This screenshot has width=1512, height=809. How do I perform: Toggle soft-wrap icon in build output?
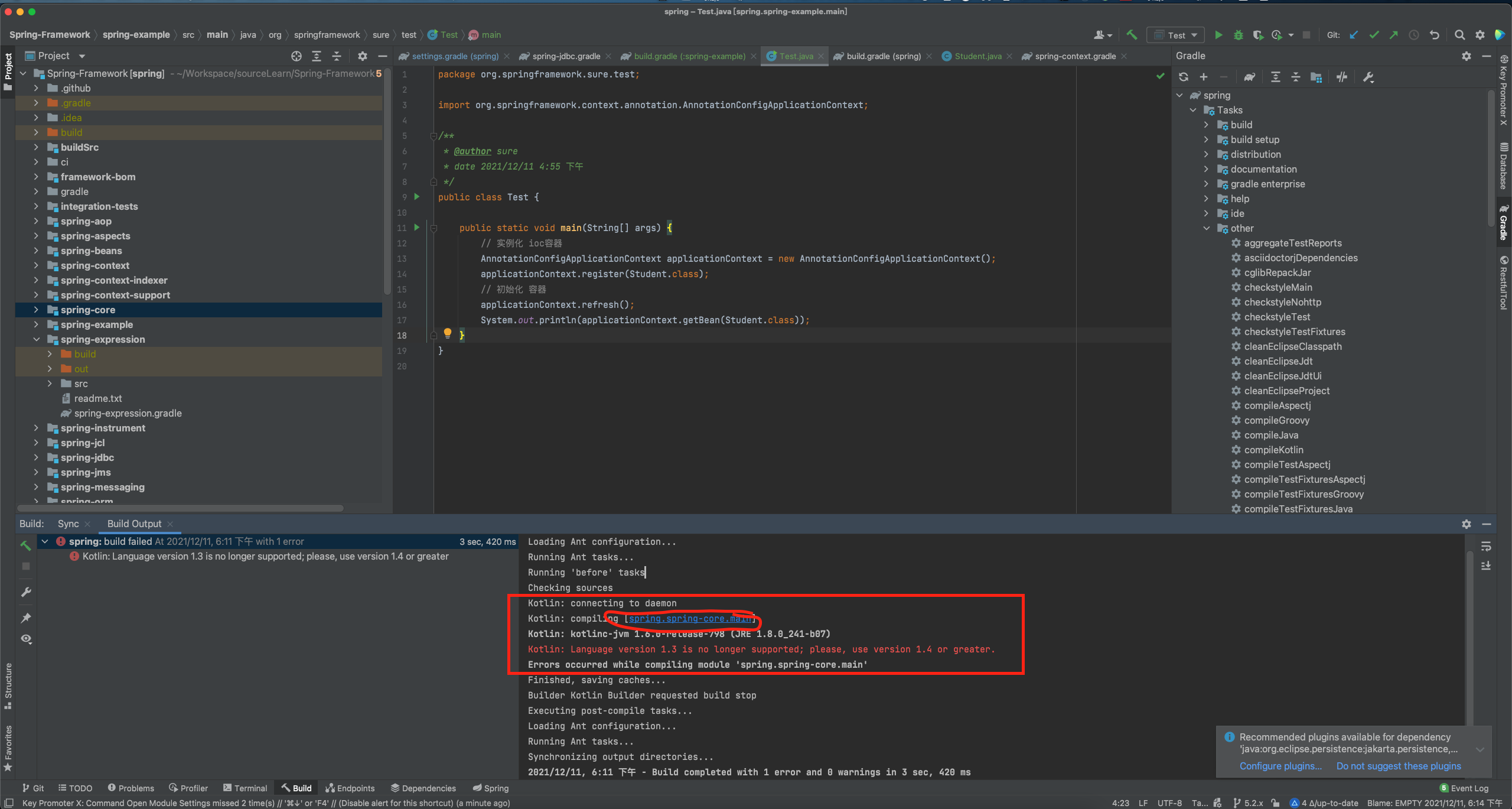point(1486,547)
